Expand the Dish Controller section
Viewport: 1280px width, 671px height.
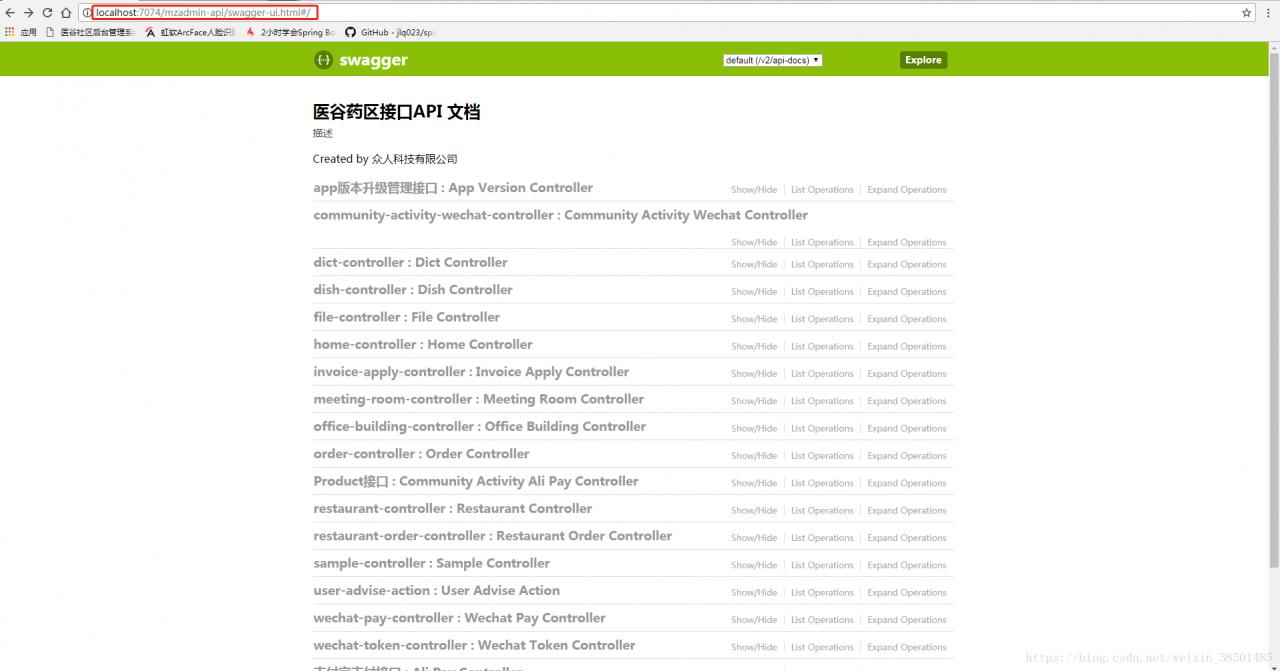(413, 290)
